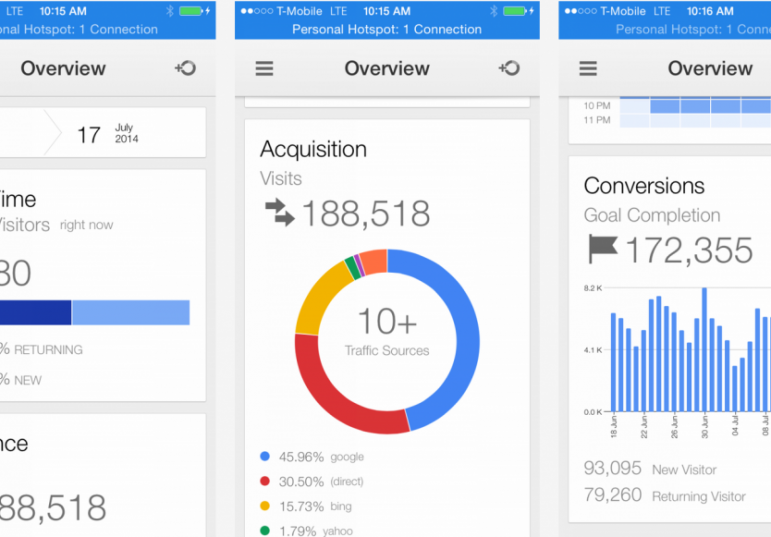Click the arrows icon beside 188,518 visits
Screen dimensions: 771x537
point(279,213)
